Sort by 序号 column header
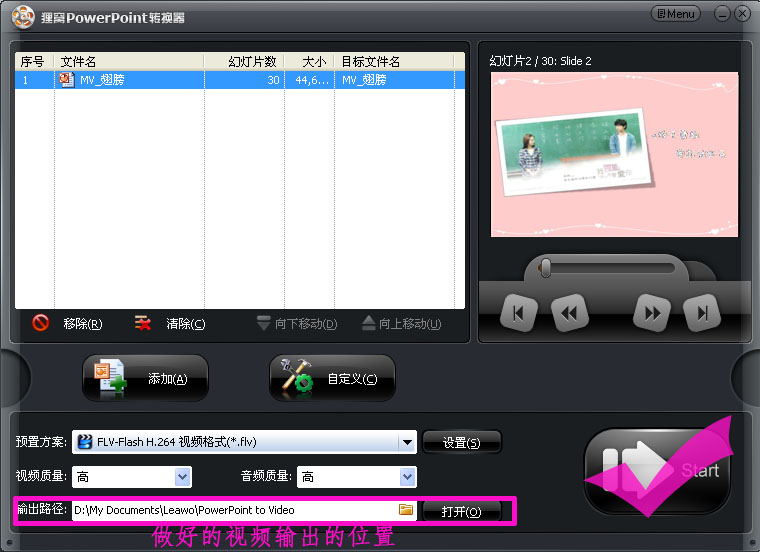 tap(34, 62)
